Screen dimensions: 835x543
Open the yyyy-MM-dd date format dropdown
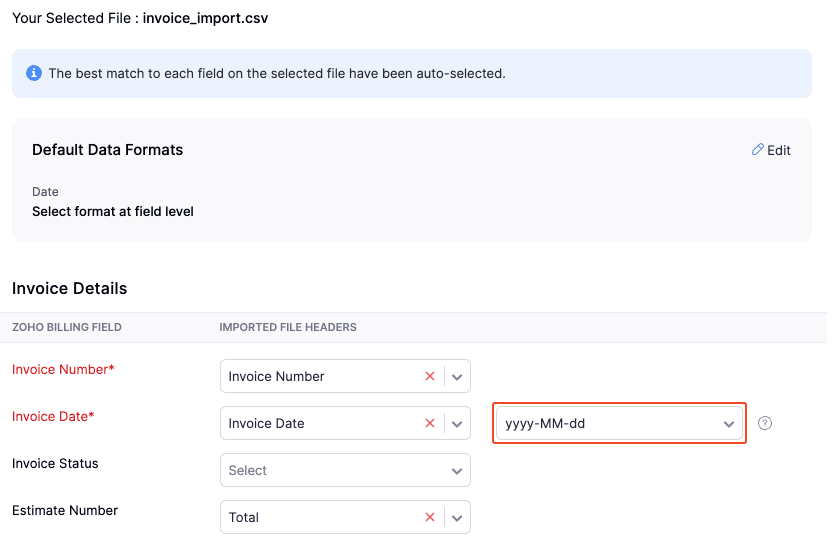620,423
